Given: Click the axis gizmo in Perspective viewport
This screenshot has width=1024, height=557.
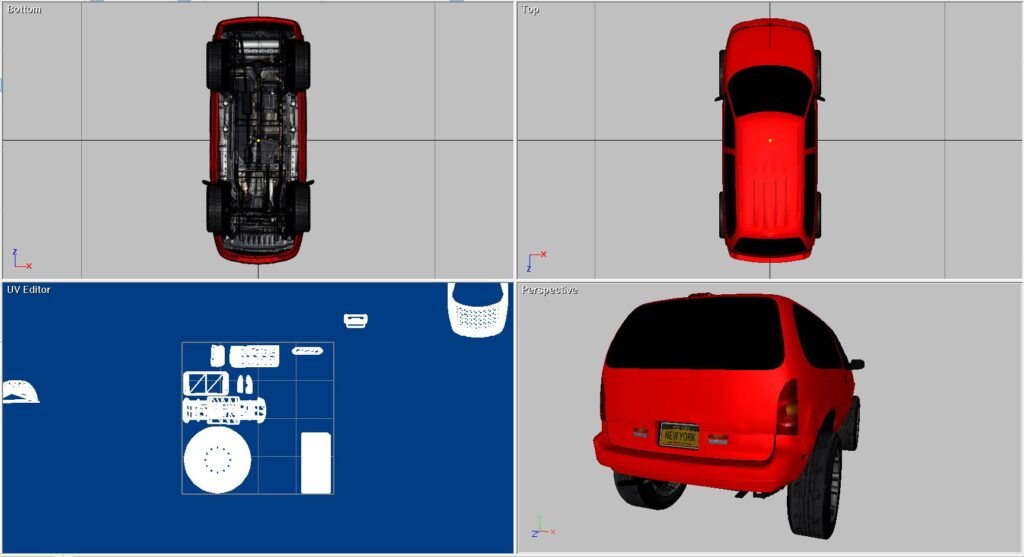Looking at the screenshot, I should click(x=541, y=527).
